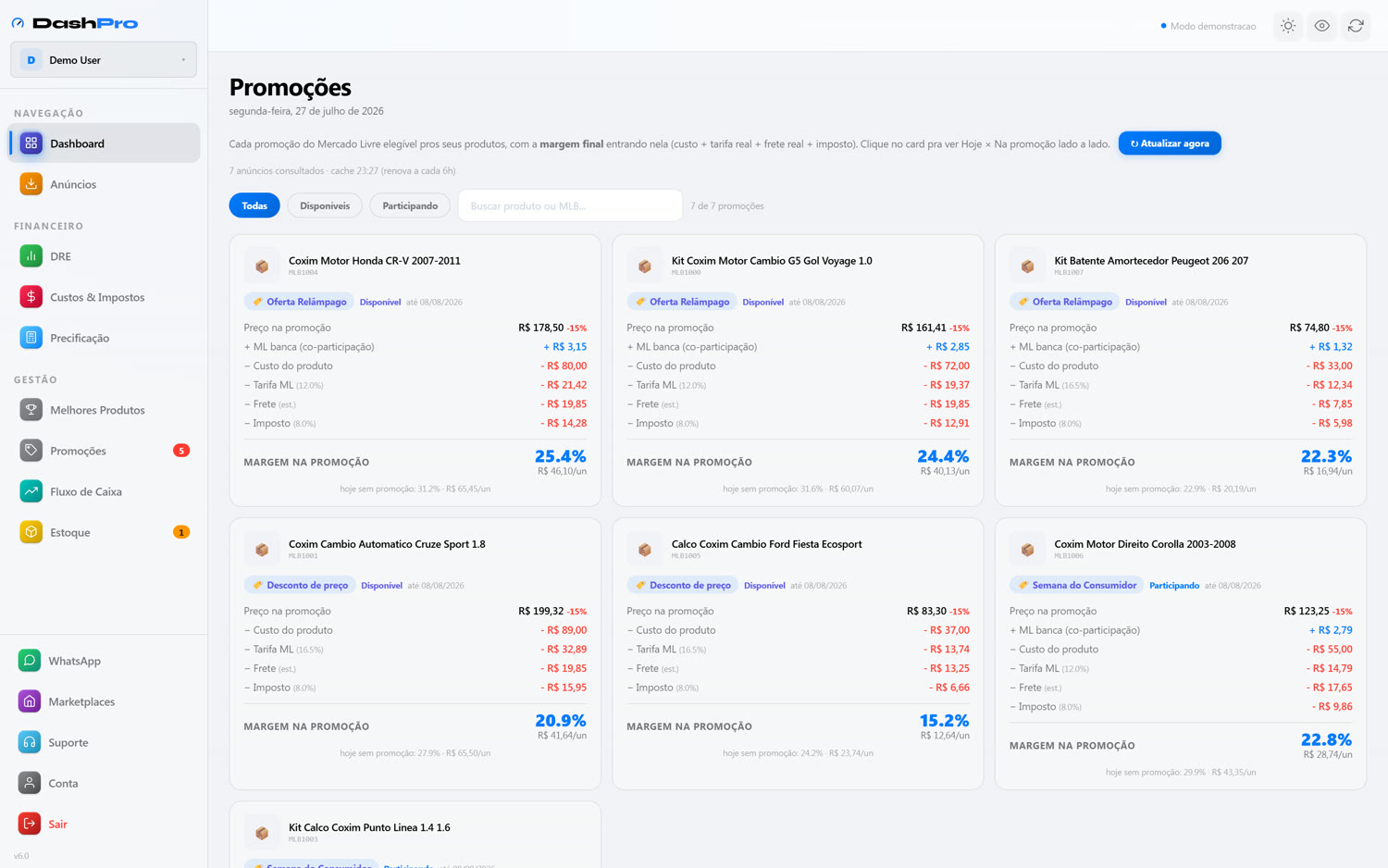This screenshot has height=868, width=1388.
Task: Click the Sair logout icon
Action: pyautogui.click(x=30, y=824)
